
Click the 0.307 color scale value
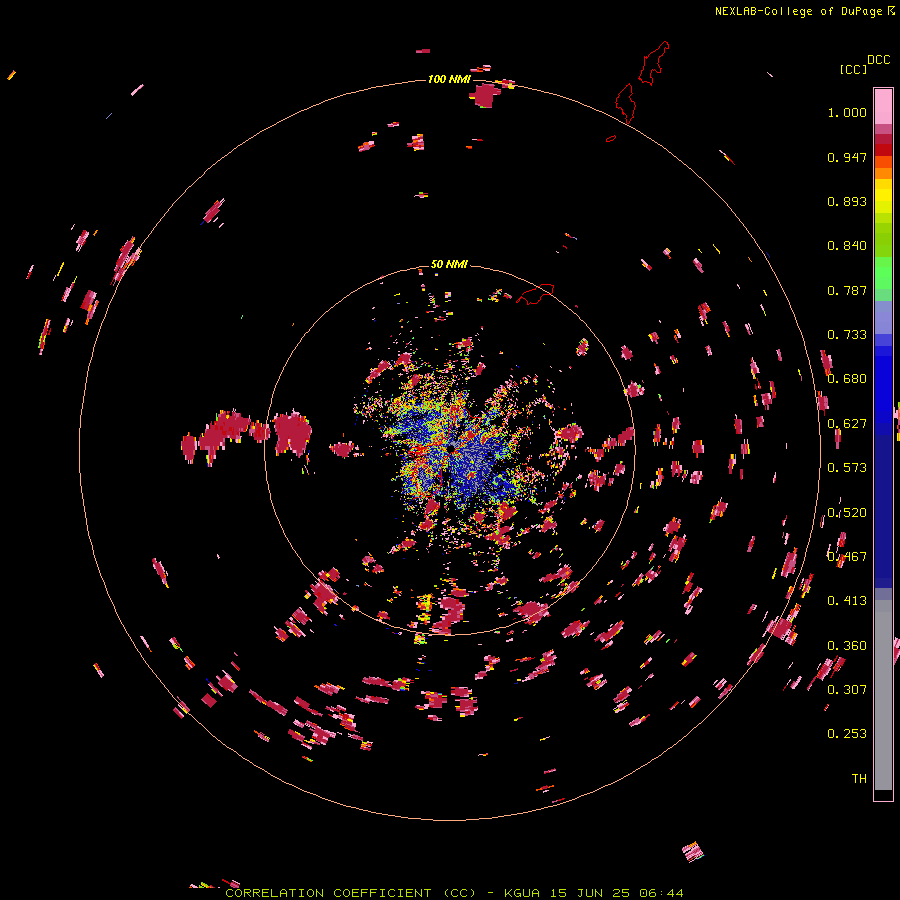coord(847,689)
